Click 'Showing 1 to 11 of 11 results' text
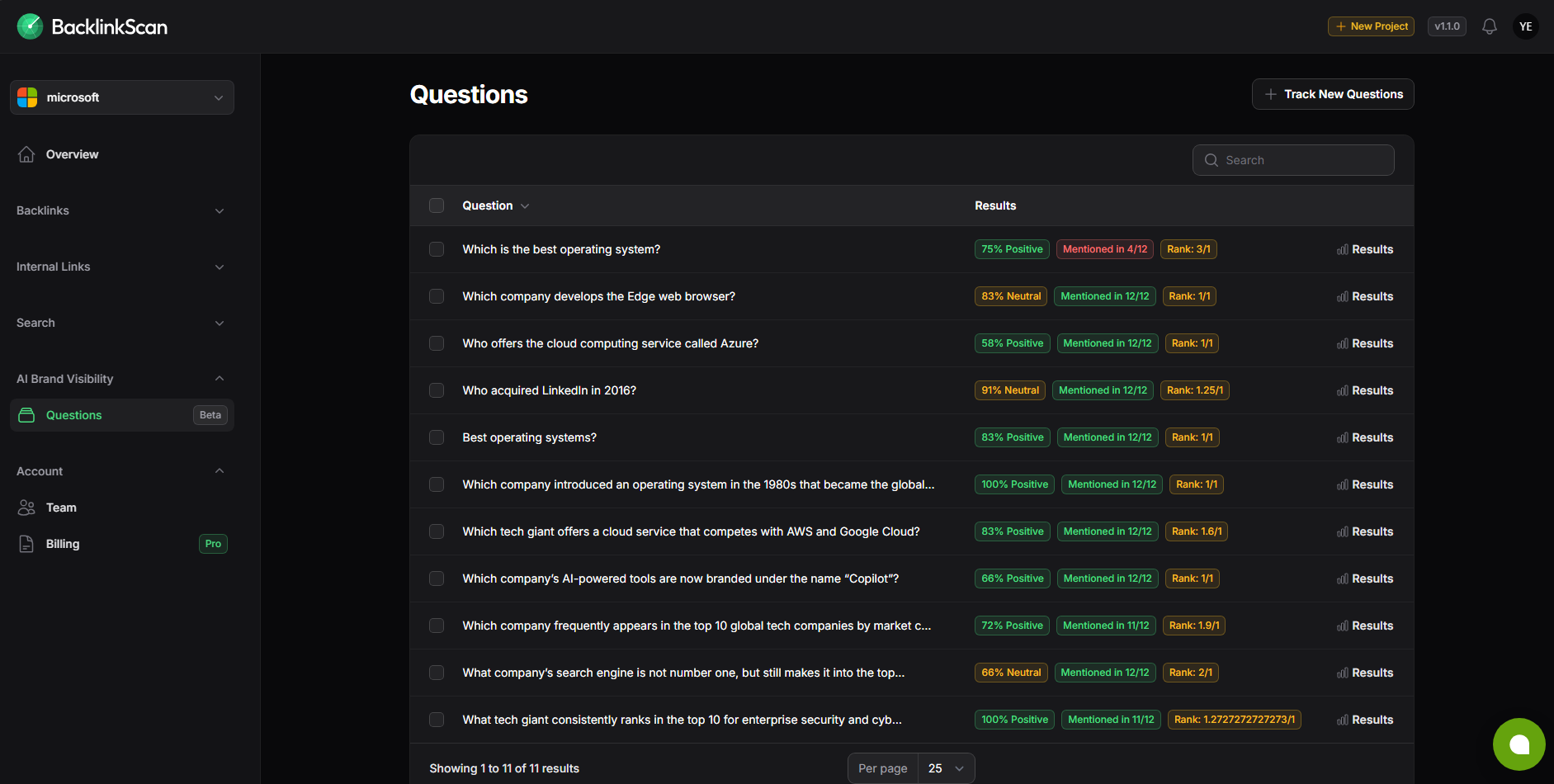Viewport: 1554px width, 784px height. coord(504,768)
